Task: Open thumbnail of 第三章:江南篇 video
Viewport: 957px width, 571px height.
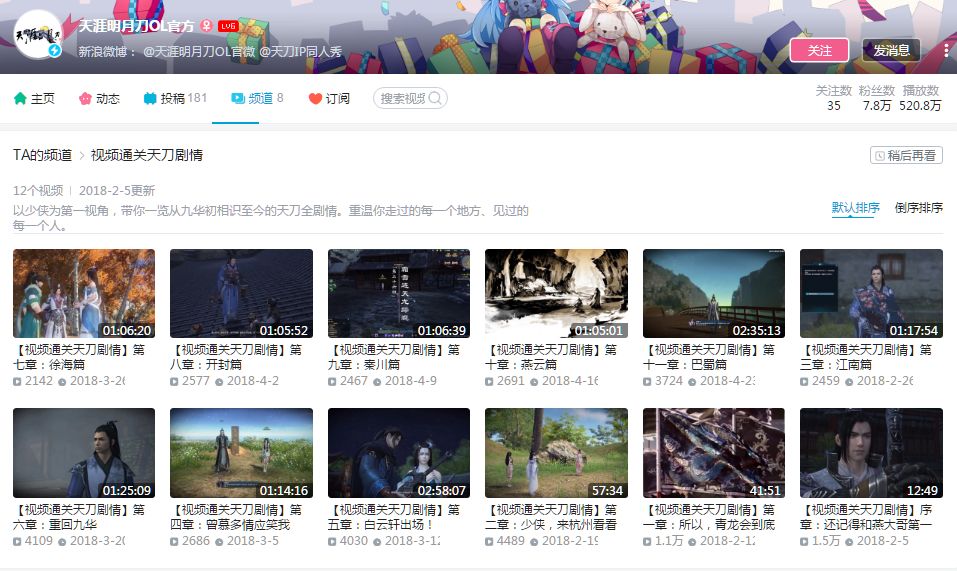Action: pos(871,293)
